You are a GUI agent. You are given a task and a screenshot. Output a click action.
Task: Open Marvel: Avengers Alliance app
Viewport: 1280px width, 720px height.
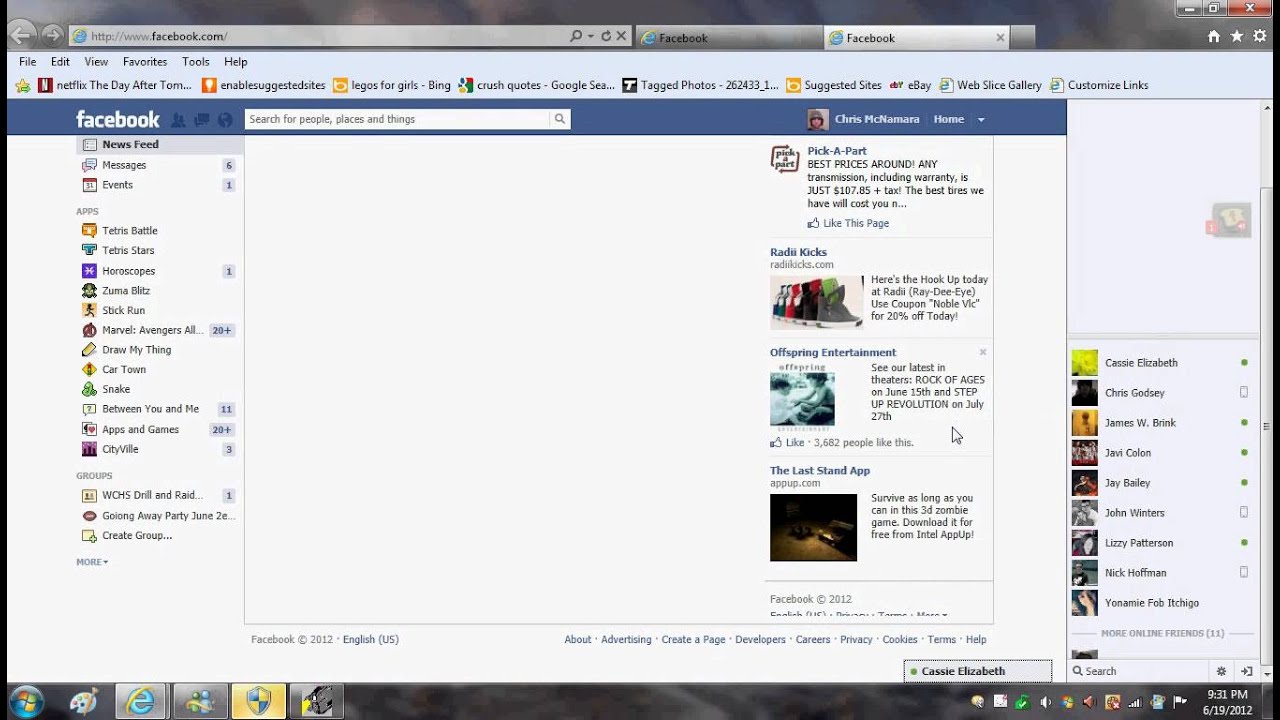point(152,330)
